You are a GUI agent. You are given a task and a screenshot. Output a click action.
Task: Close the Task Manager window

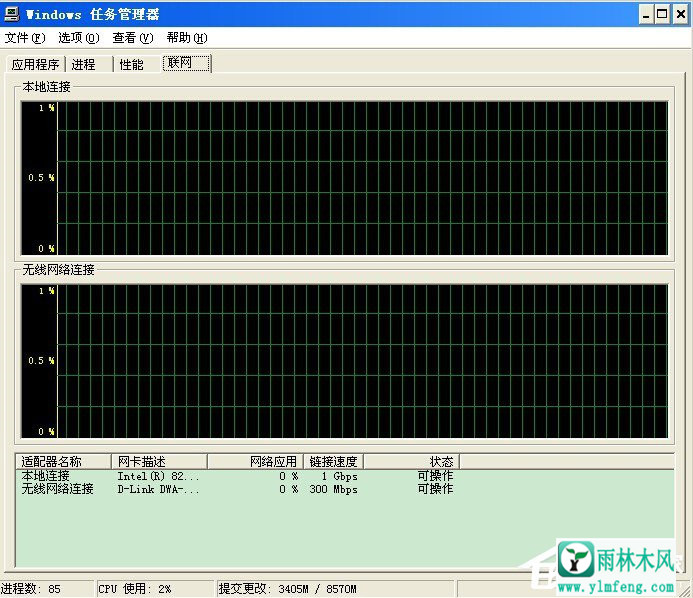[x=681, y=14]
